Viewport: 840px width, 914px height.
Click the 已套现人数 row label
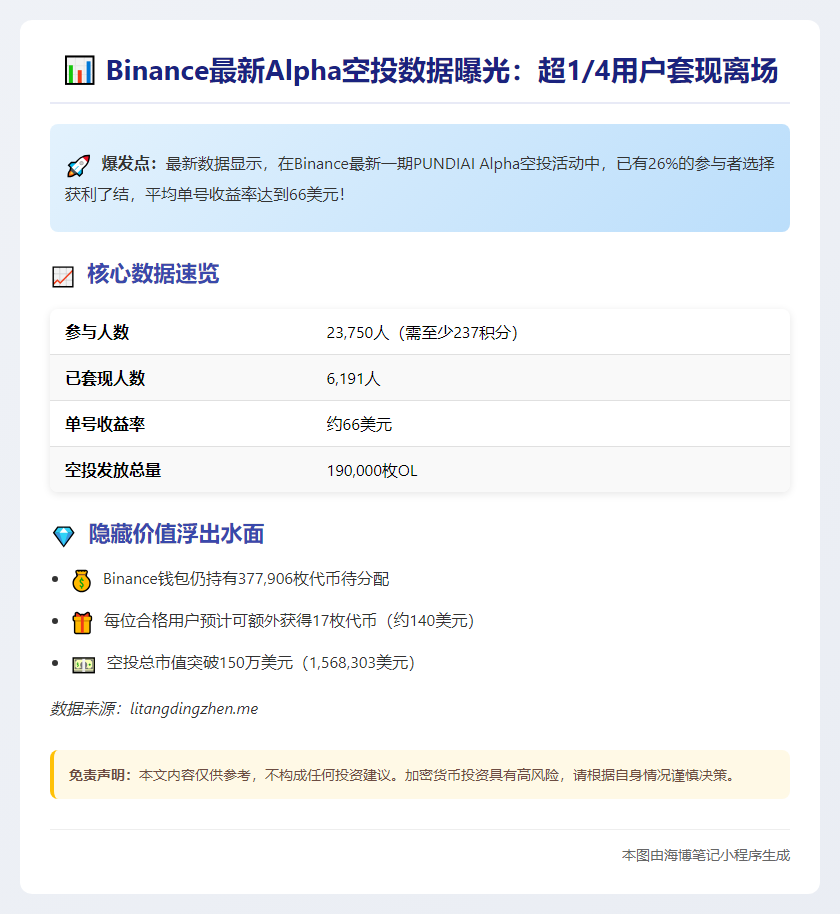[x=105, y=378]
